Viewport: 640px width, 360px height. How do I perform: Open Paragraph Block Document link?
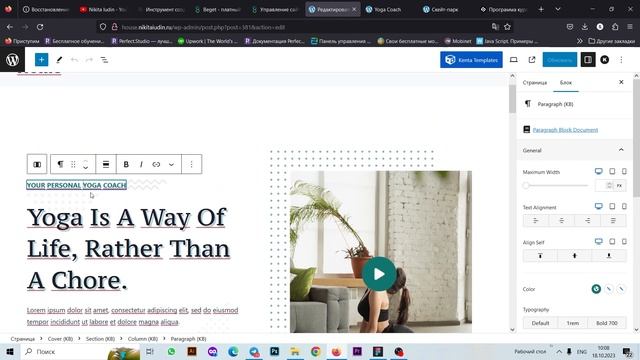(565, 130)
